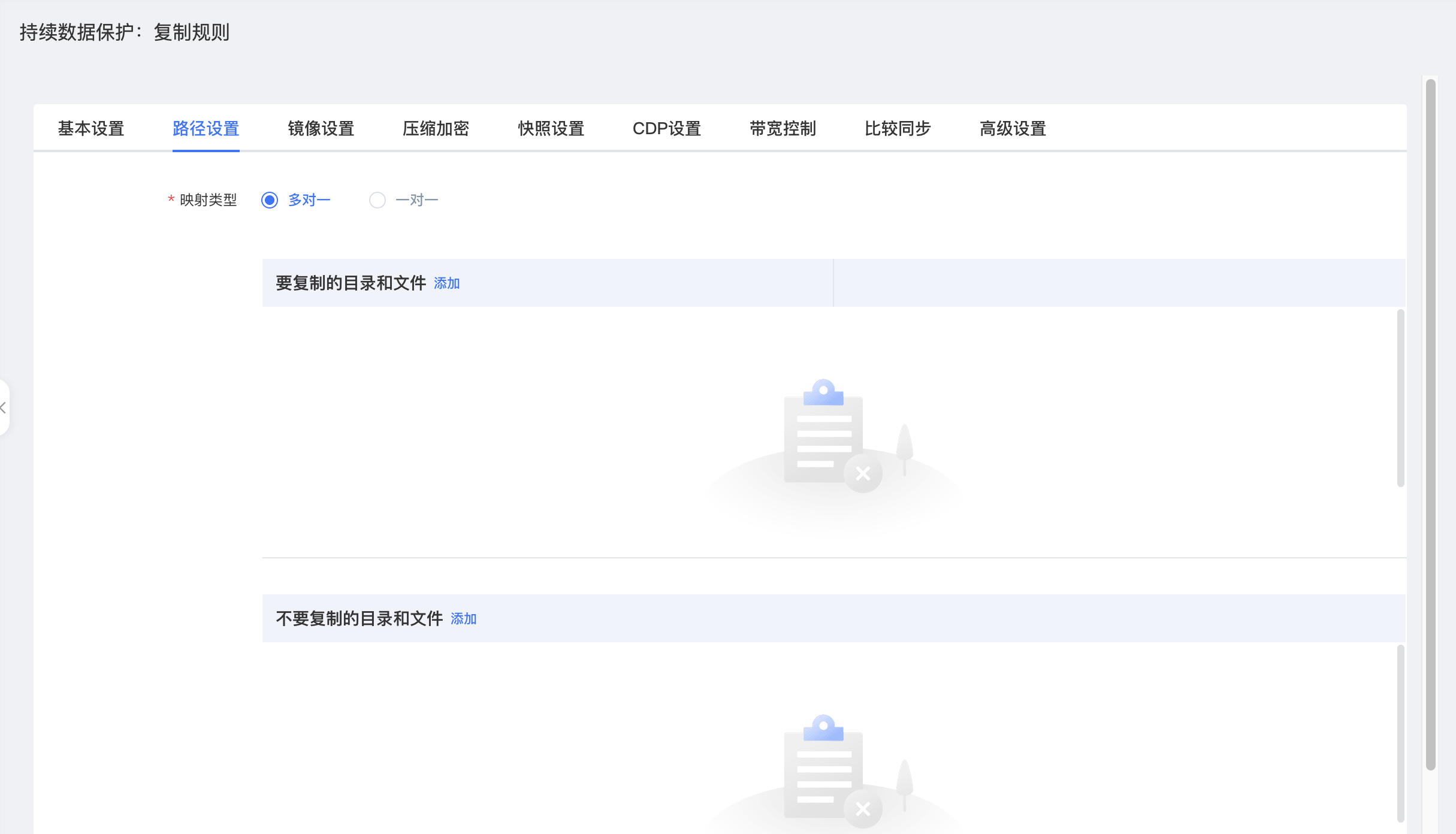The image size is (1456, 834).
Task: Click 添加 next to 要复制的目录和文件
Action: tap(447, 283)
